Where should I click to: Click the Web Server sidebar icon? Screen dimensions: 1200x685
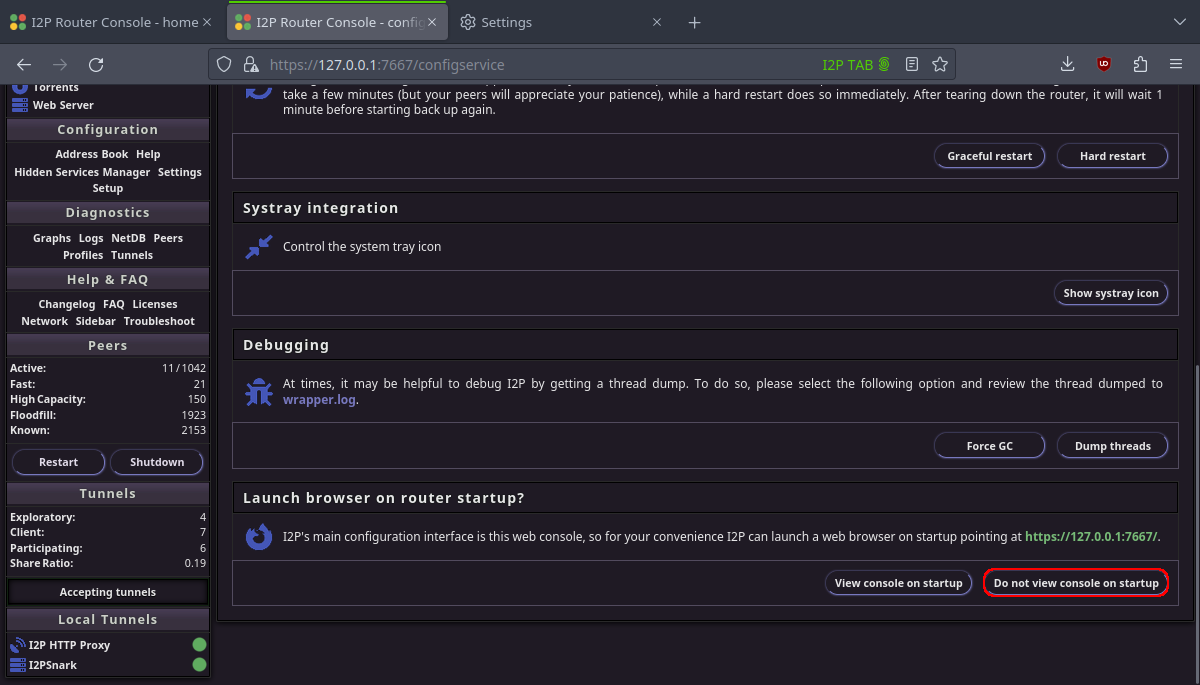(19, 105)
